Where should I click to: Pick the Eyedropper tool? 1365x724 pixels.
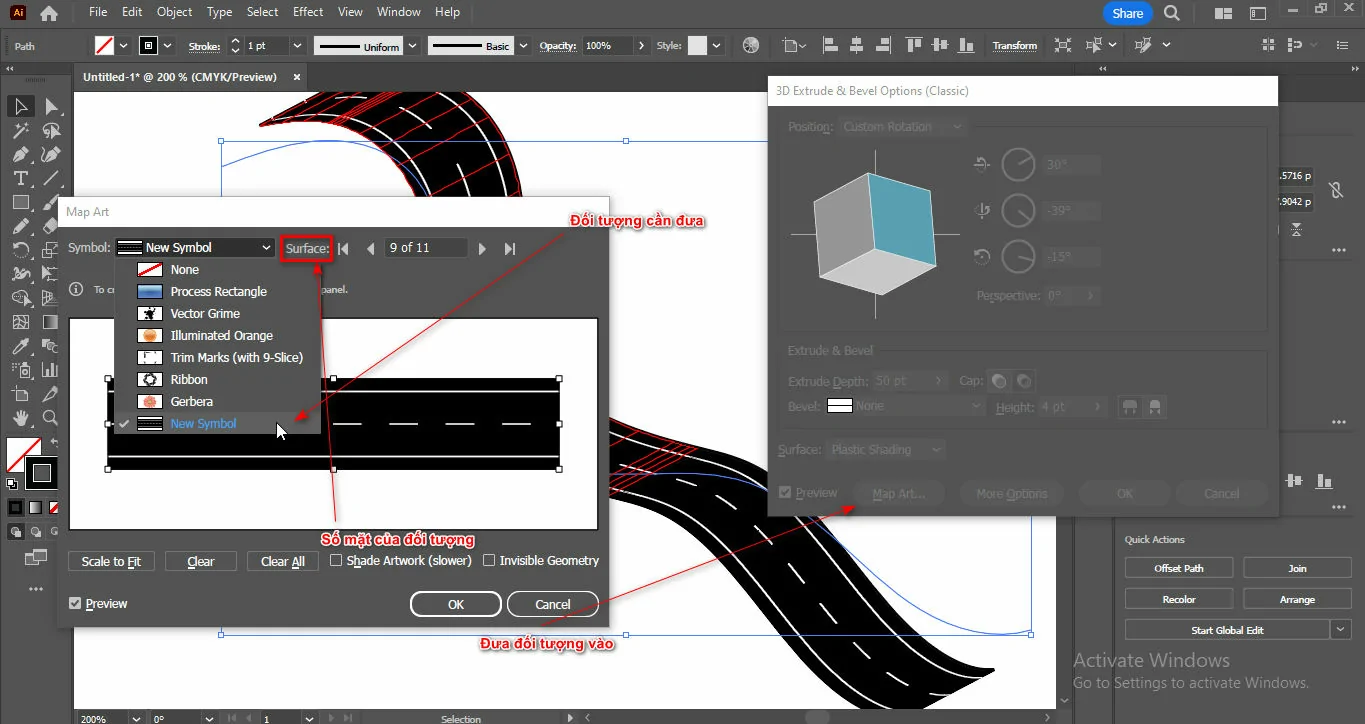point(20,346)
